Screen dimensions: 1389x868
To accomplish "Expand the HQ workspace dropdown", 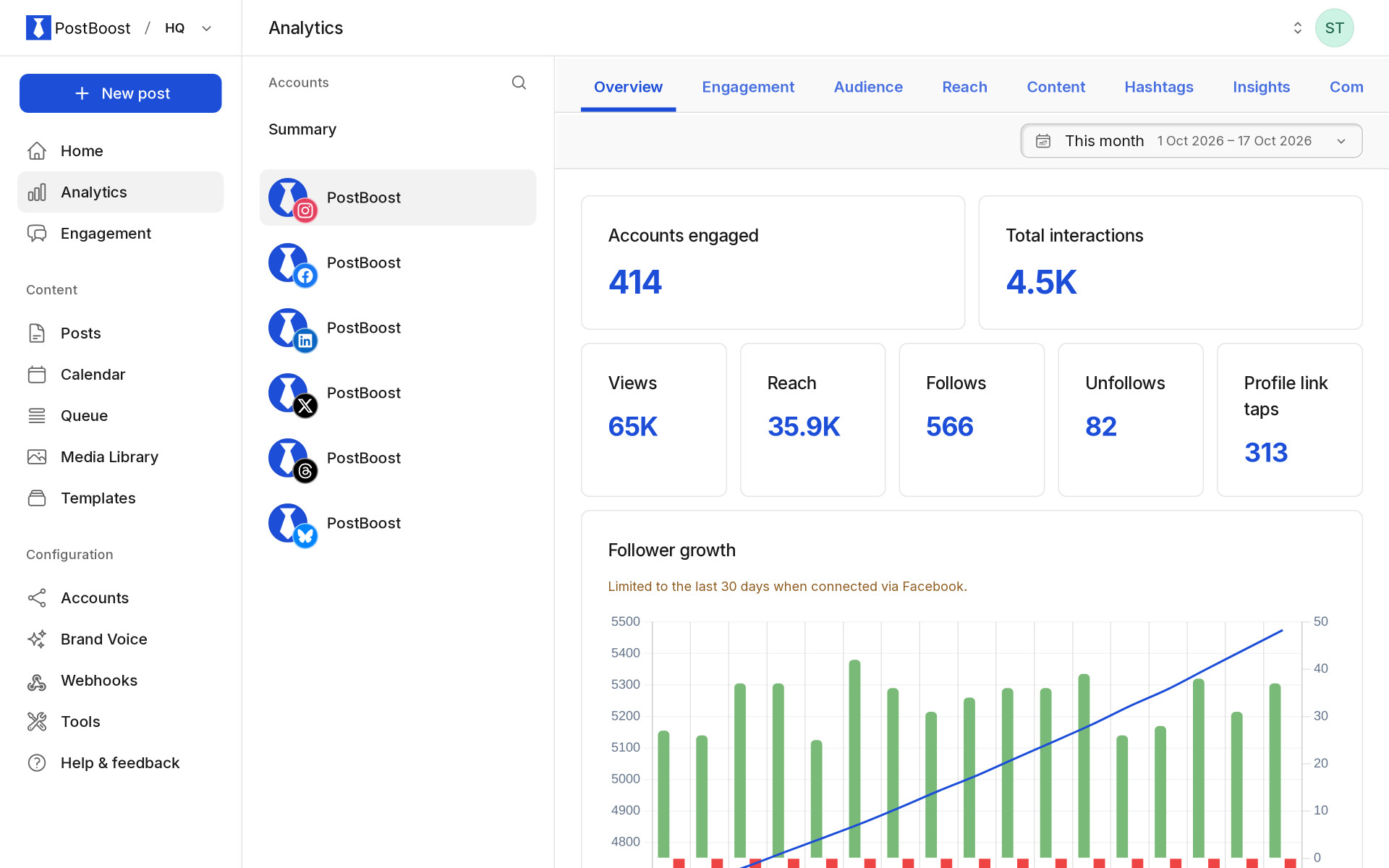I will [x=188, y=28].
